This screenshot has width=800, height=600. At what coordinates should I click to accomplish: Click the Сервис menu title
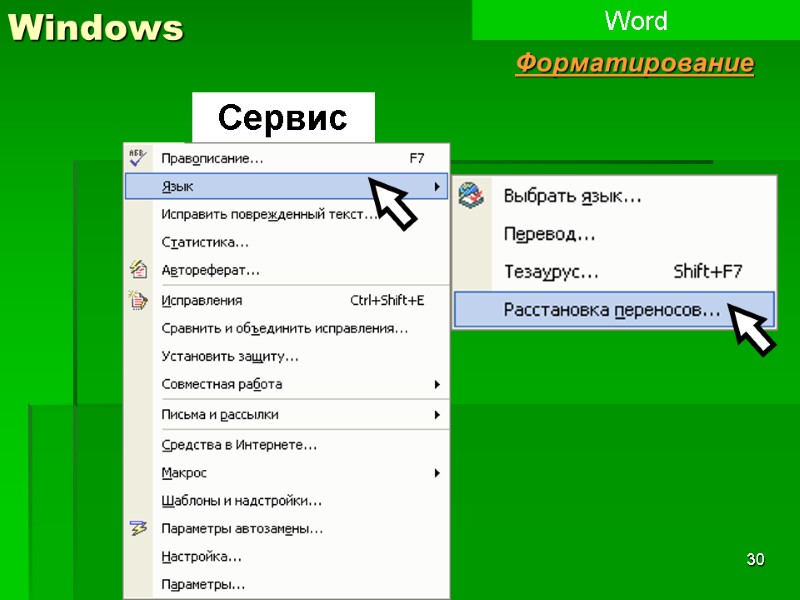coord(283,117)
